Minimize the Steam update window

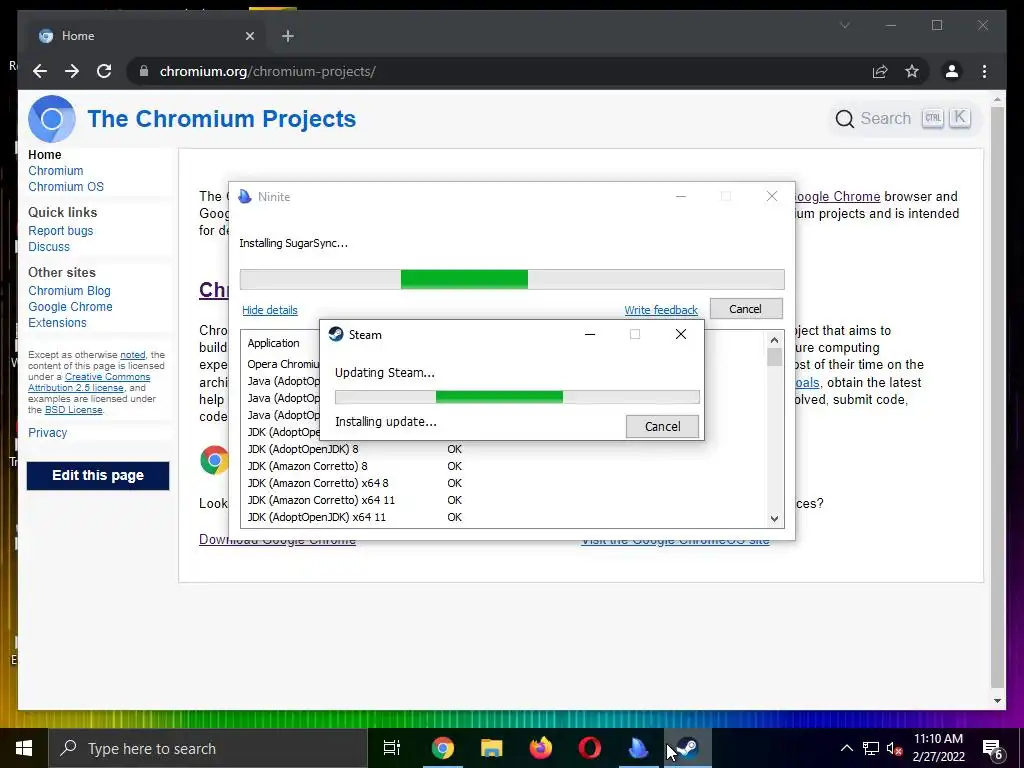tap(590, 334)
